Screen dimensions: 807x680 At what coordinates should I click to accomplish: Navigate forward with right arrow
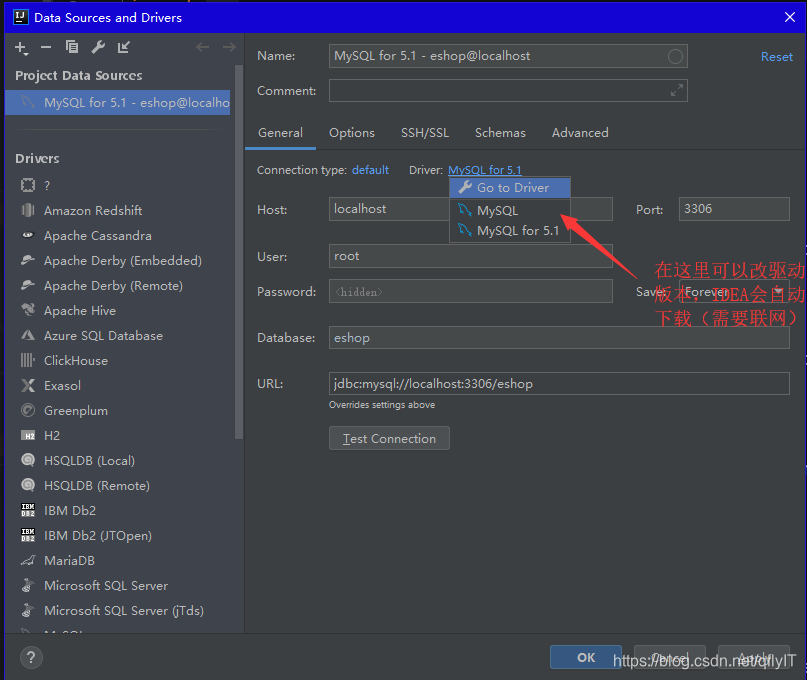[229, 47]
